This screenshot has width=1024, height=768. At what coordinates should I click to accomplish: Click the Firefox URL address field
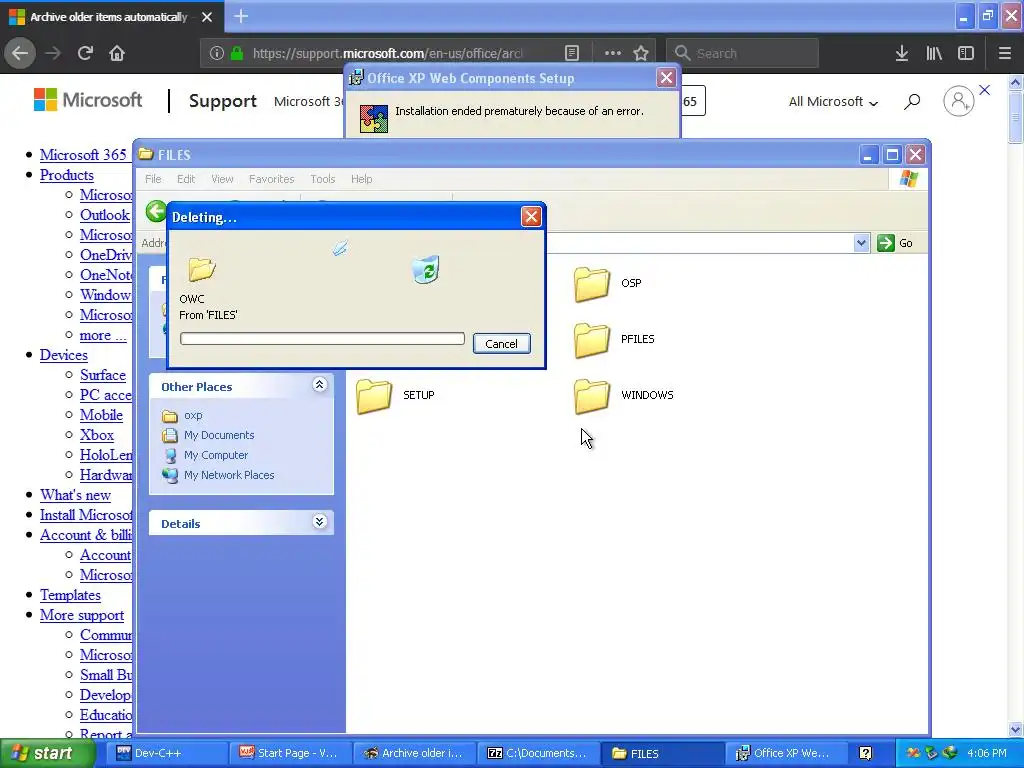388,53
